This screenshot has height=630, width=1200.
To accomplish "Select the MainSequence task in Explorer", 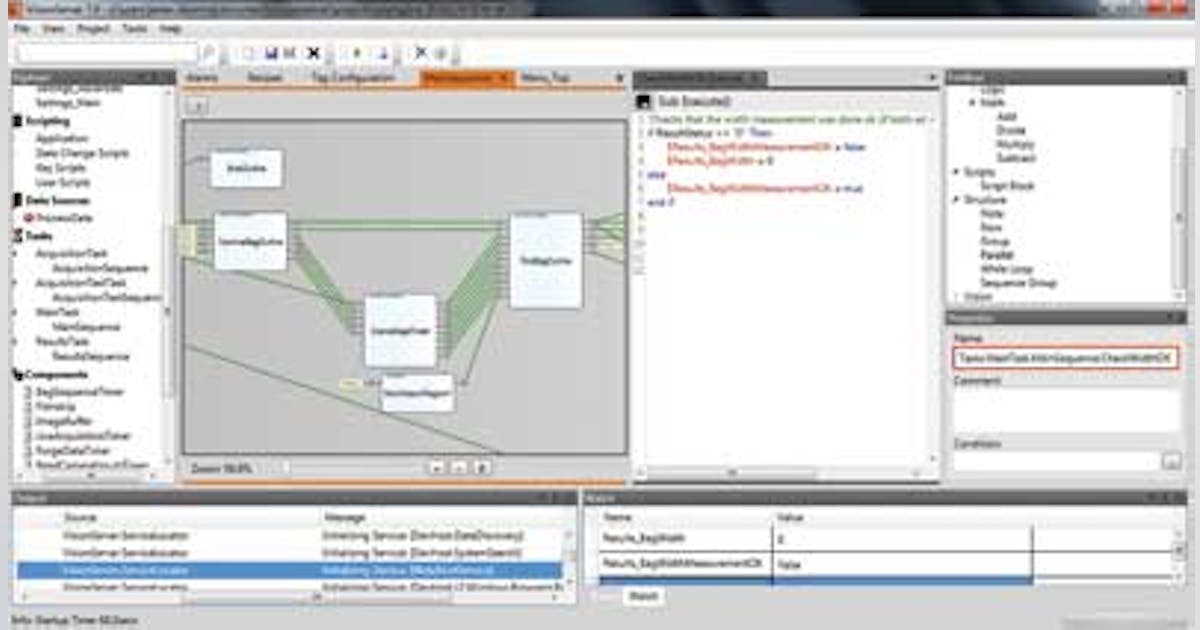I will click(90, 326).
